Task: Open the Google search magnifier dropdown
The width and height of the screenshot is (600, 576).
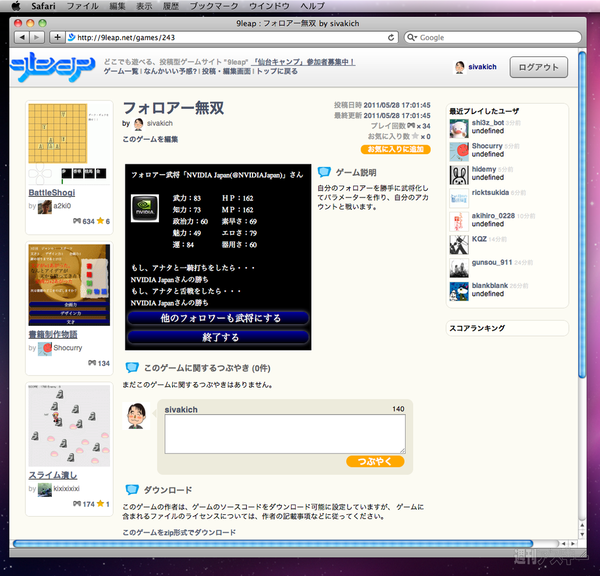Action: pos(412,38)
